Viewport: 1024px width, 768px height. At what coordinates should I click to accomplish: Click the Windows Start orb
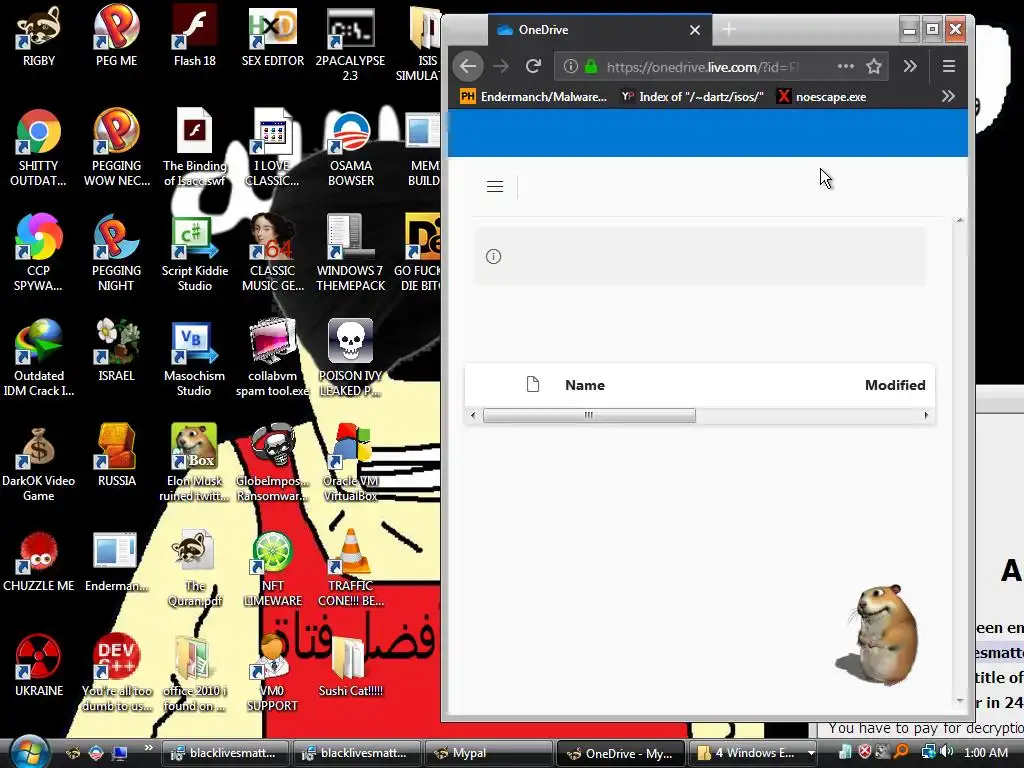29,752
